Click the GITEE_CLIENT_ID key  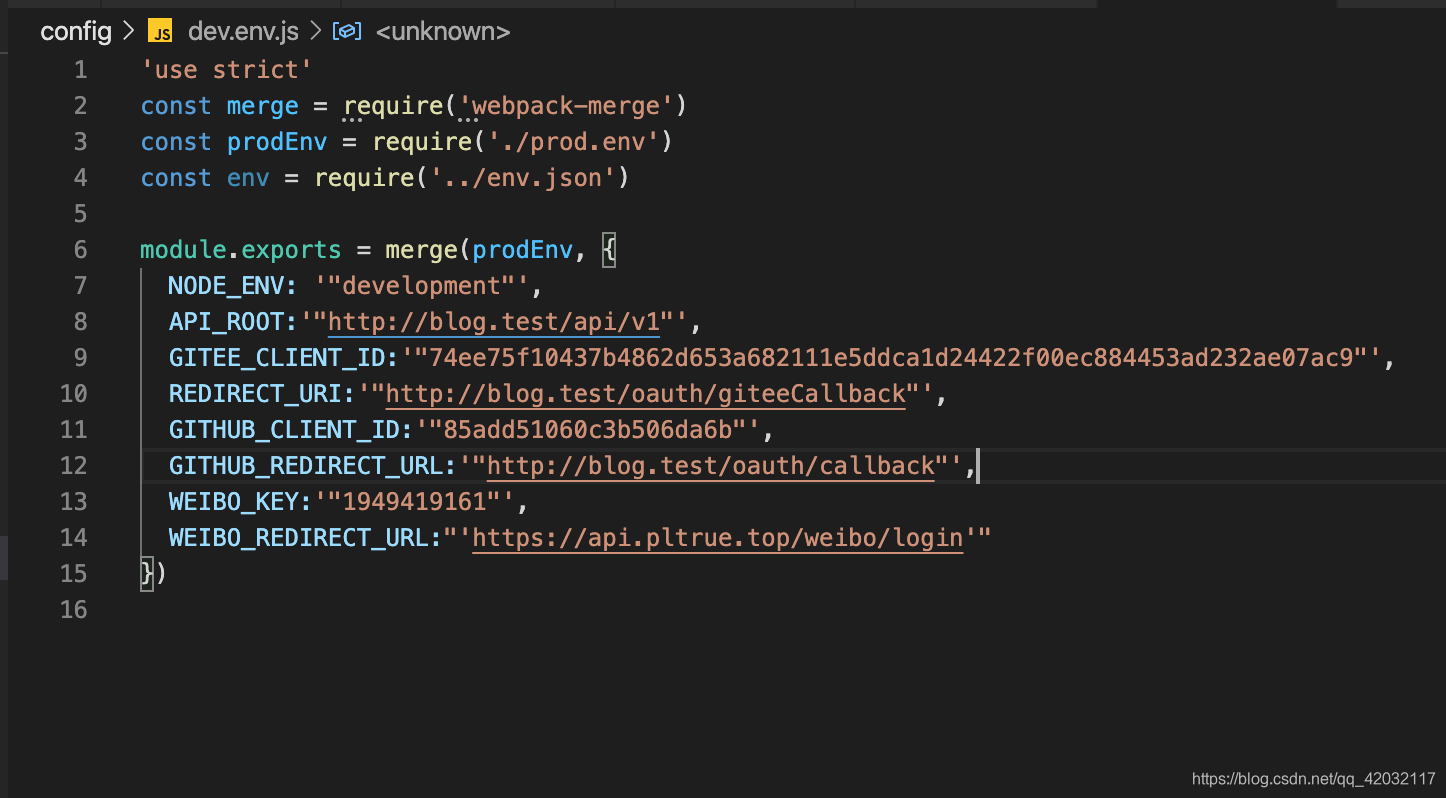[x=277, y=358]
